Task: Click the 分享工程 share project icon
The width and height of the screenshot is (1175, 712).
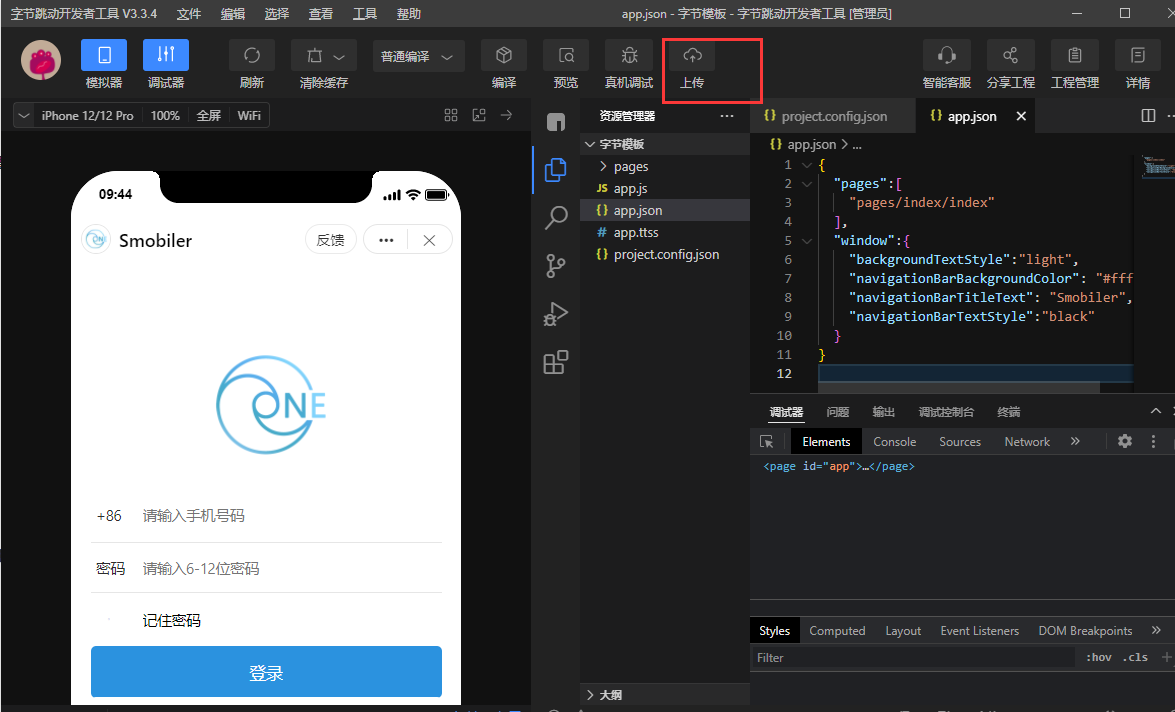Action: tap(1010, 55)
